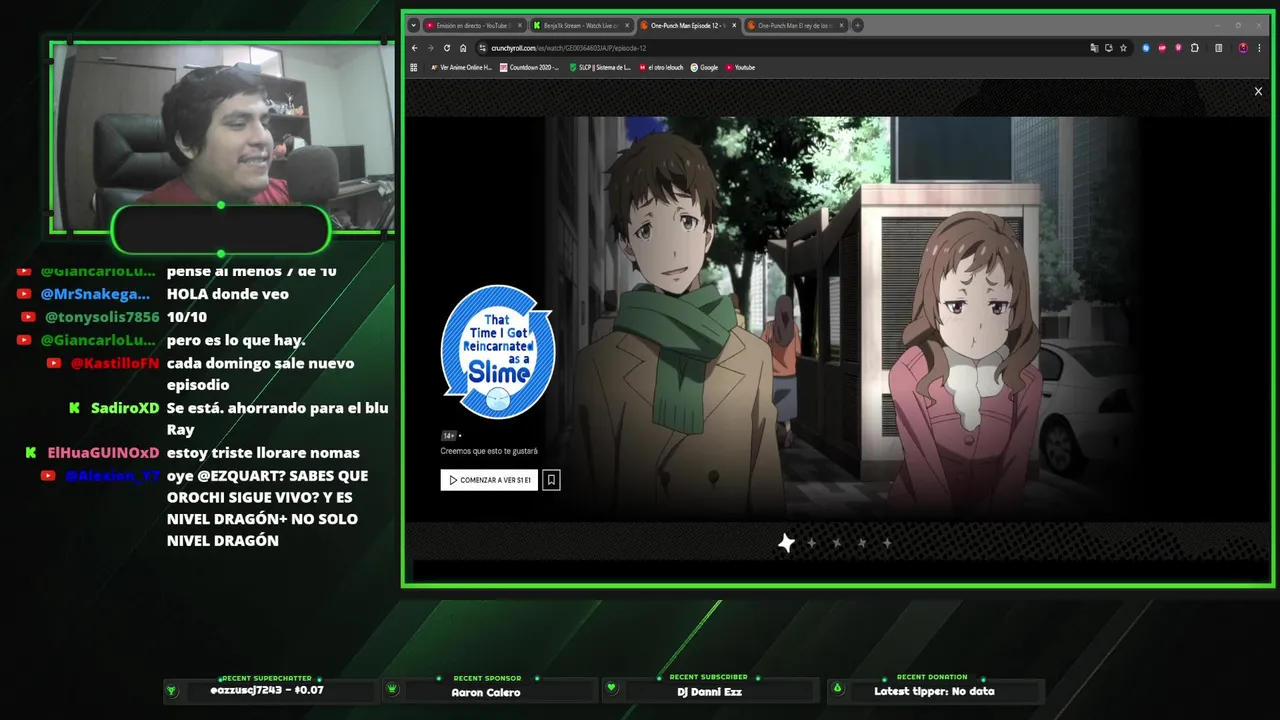The width and height of the screenshot is (1280, 720).
Task: Open the browser side panel
Action: (1218, 48)
